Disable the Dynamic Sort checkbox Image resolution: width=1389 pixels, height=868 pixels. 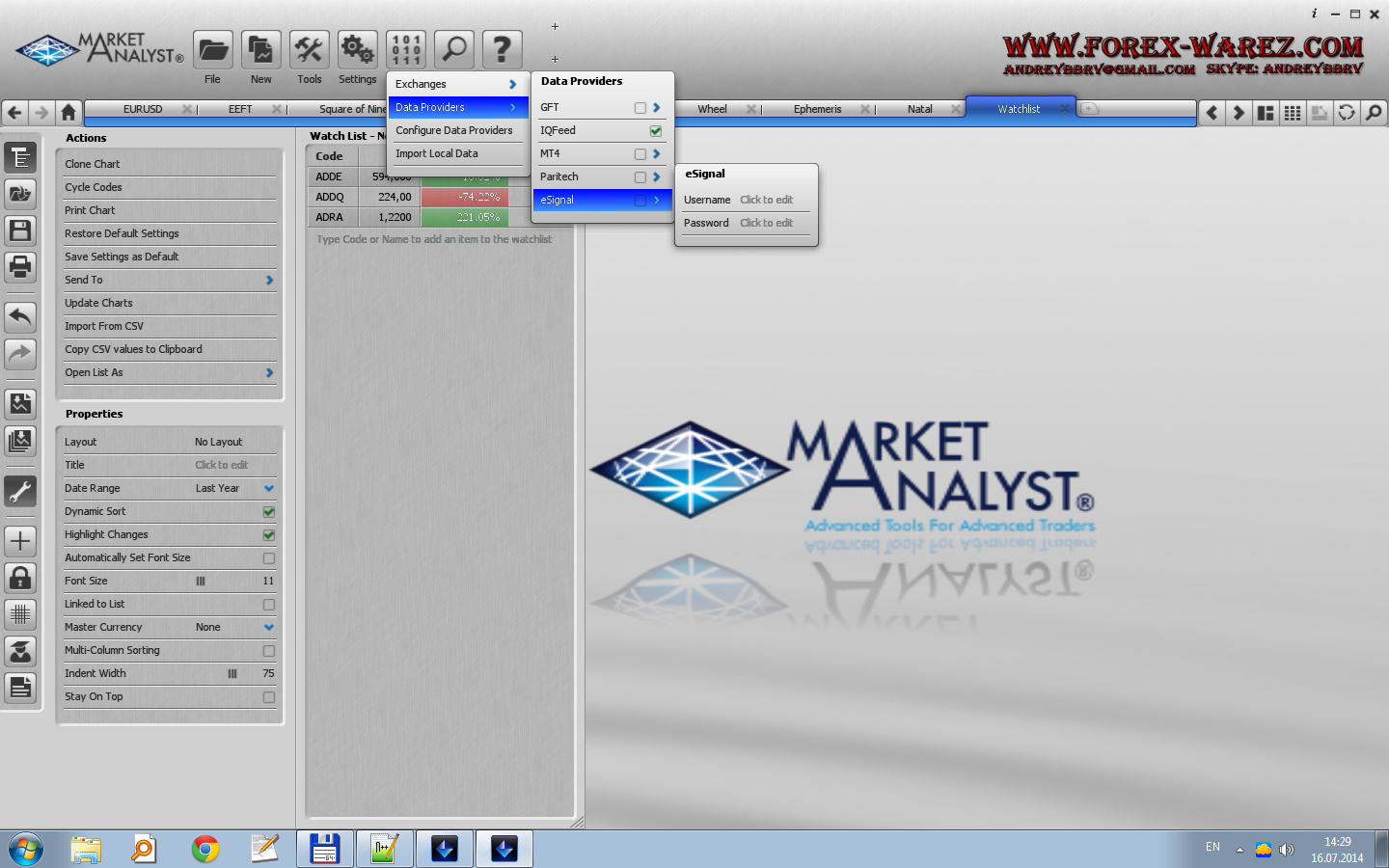269,512
